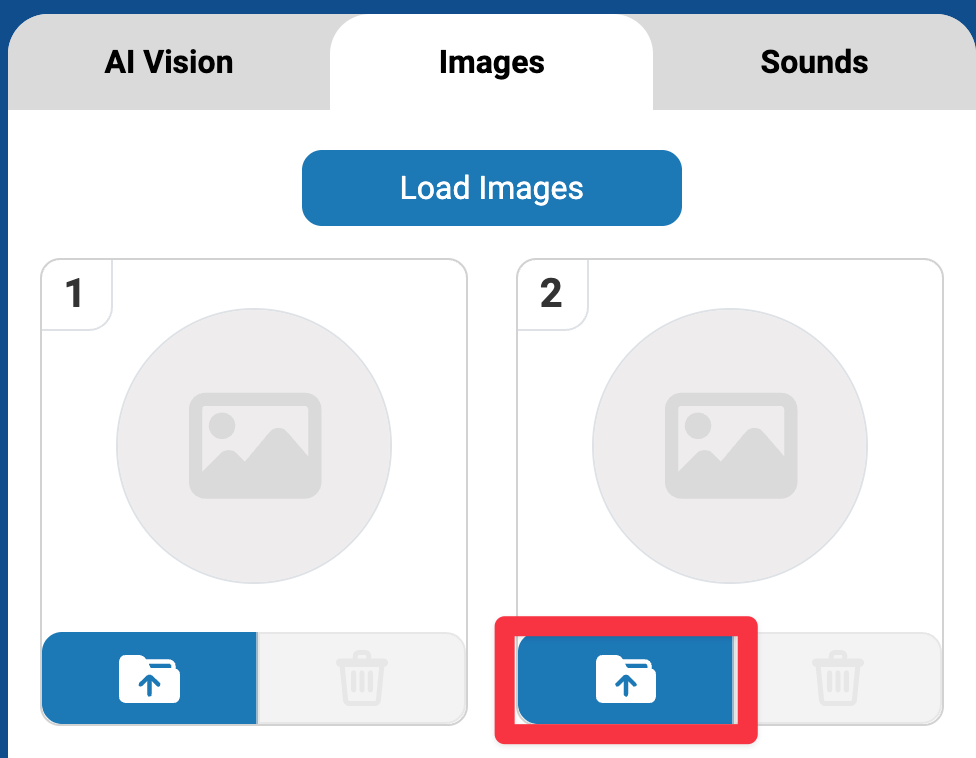
Task: Select the circular image preview in card 1
Action: 254,445
